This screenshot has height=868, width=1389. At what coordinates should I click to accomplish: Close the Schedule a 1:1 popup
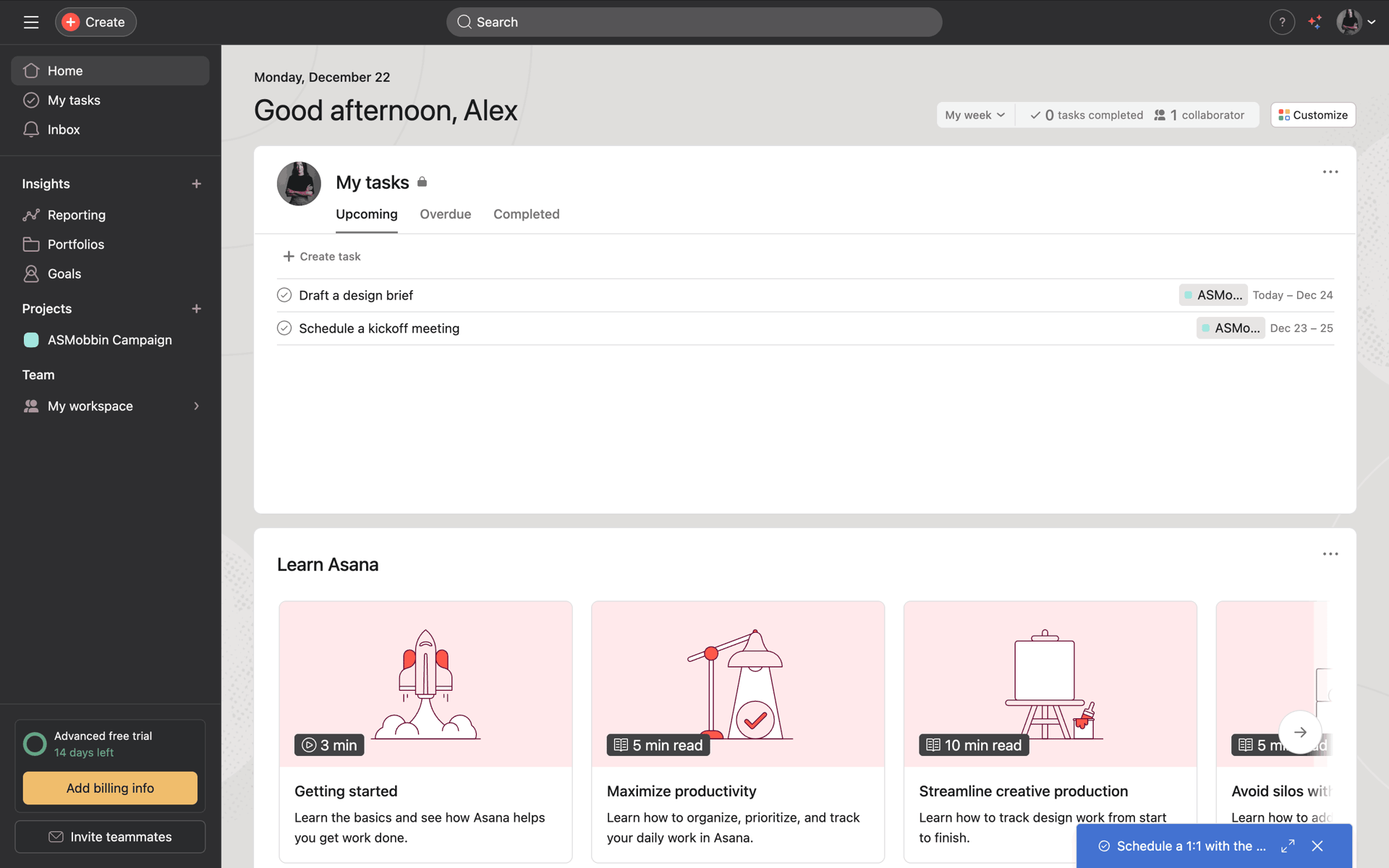click(1317, 846)
